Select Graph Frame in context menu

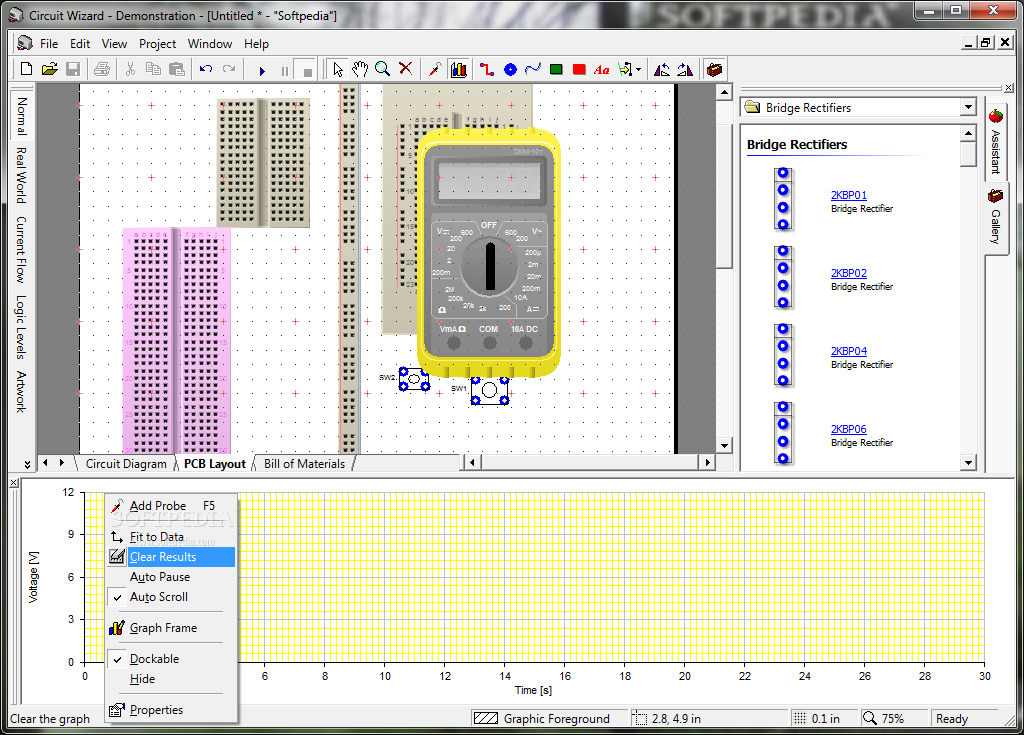pyautogui.click(x=171, y=628)
